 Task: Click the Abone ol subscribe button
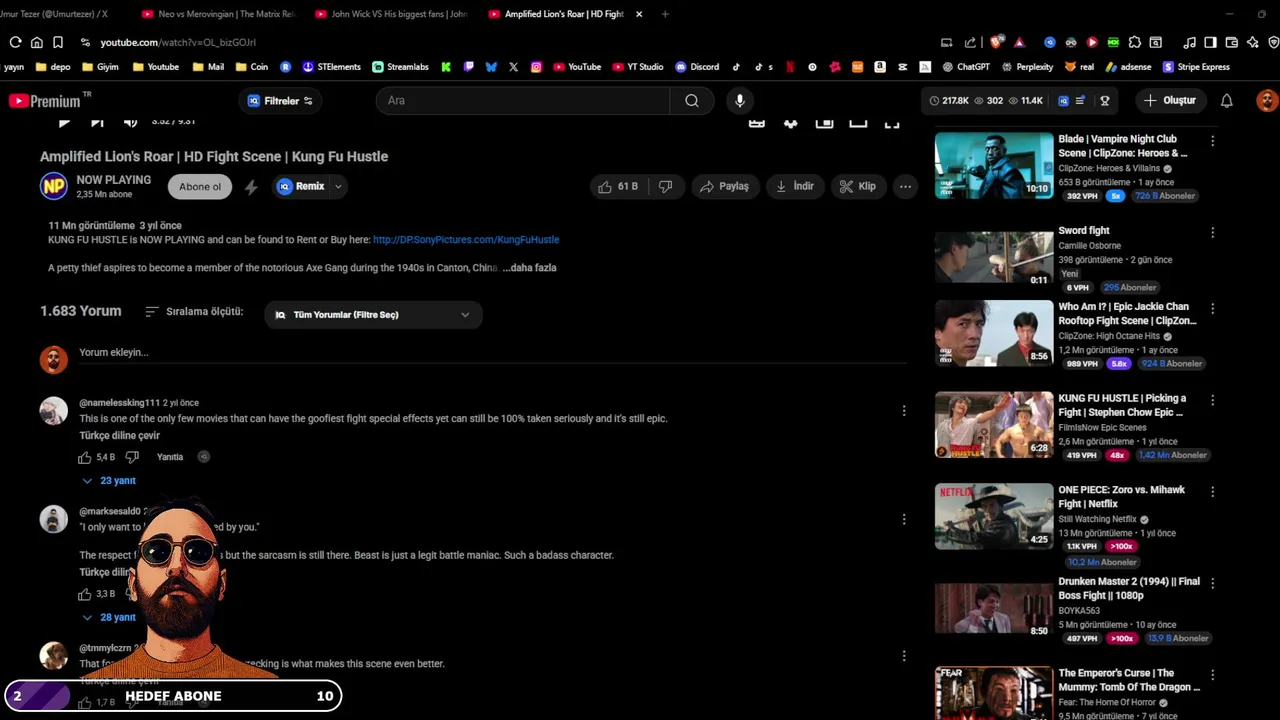point(200,187)
